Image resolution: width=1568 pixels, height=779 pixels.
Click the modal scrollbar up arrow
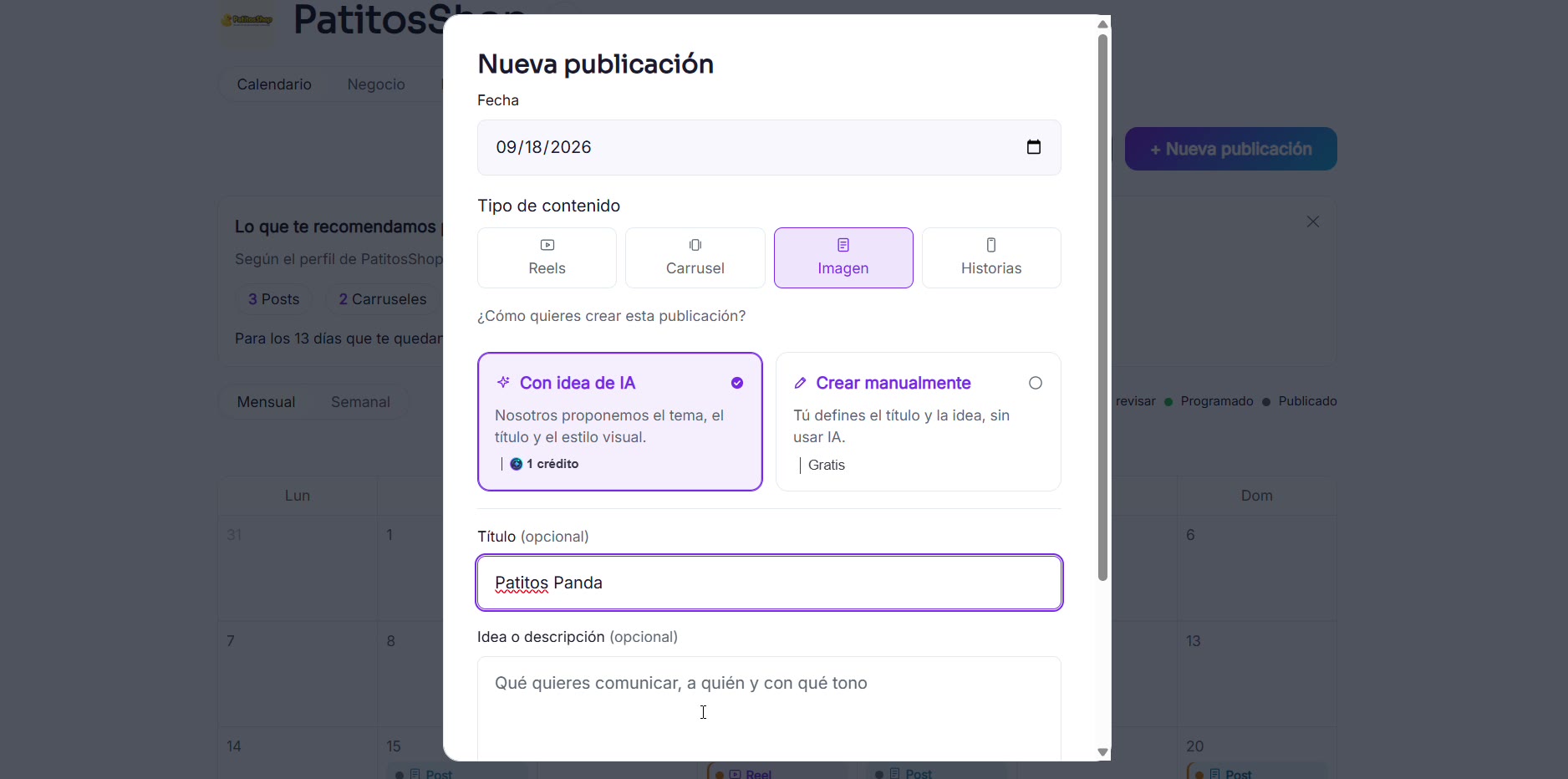(x=1102, y=24)
